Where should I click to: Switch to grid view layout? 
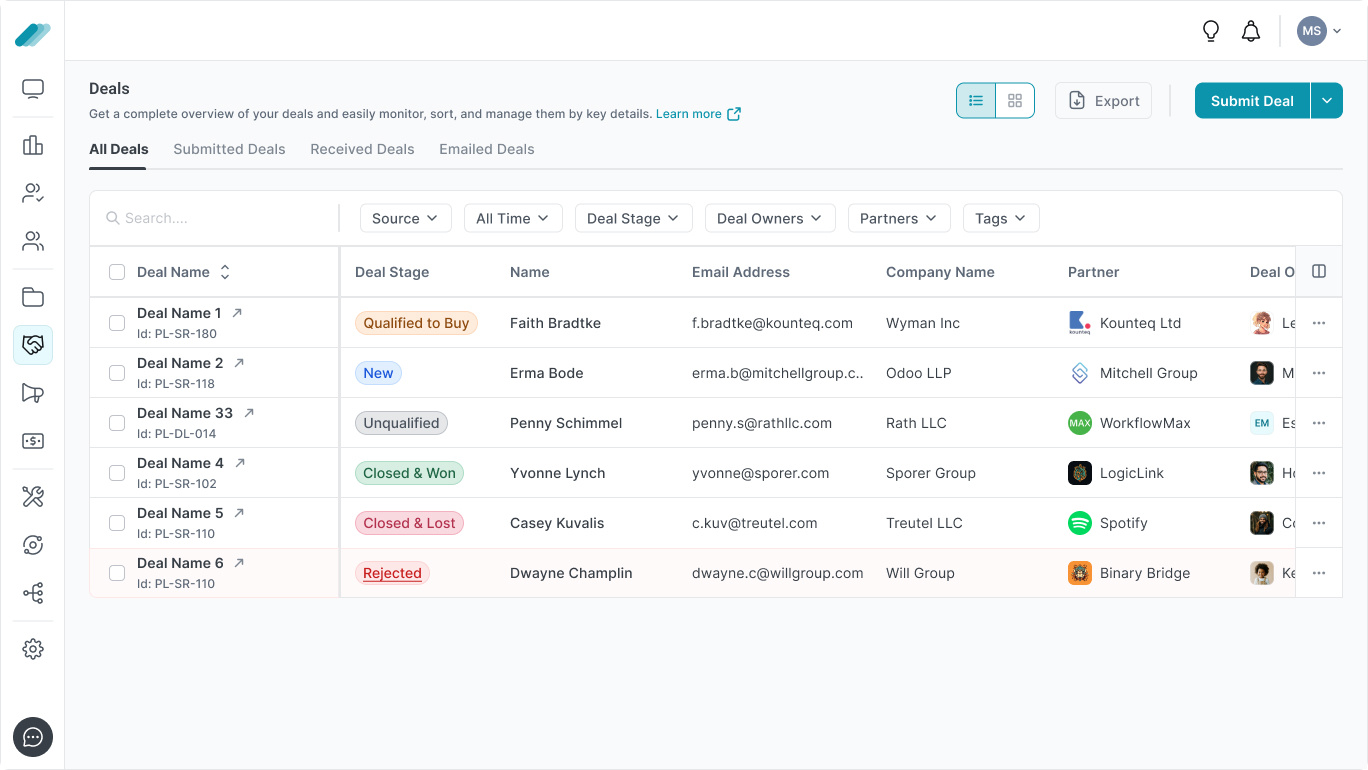(x=1015, y=101)
